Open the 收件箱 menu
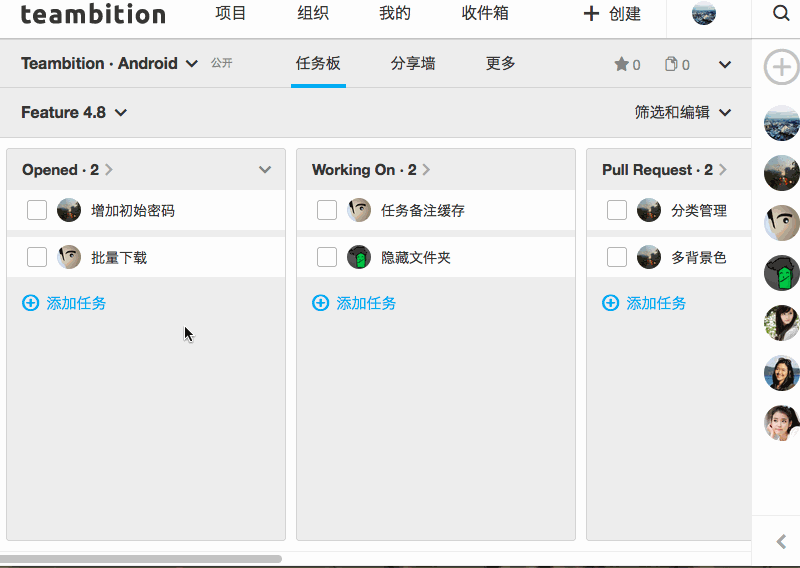Viewport: 800px width, 568px height. point(485,14)
